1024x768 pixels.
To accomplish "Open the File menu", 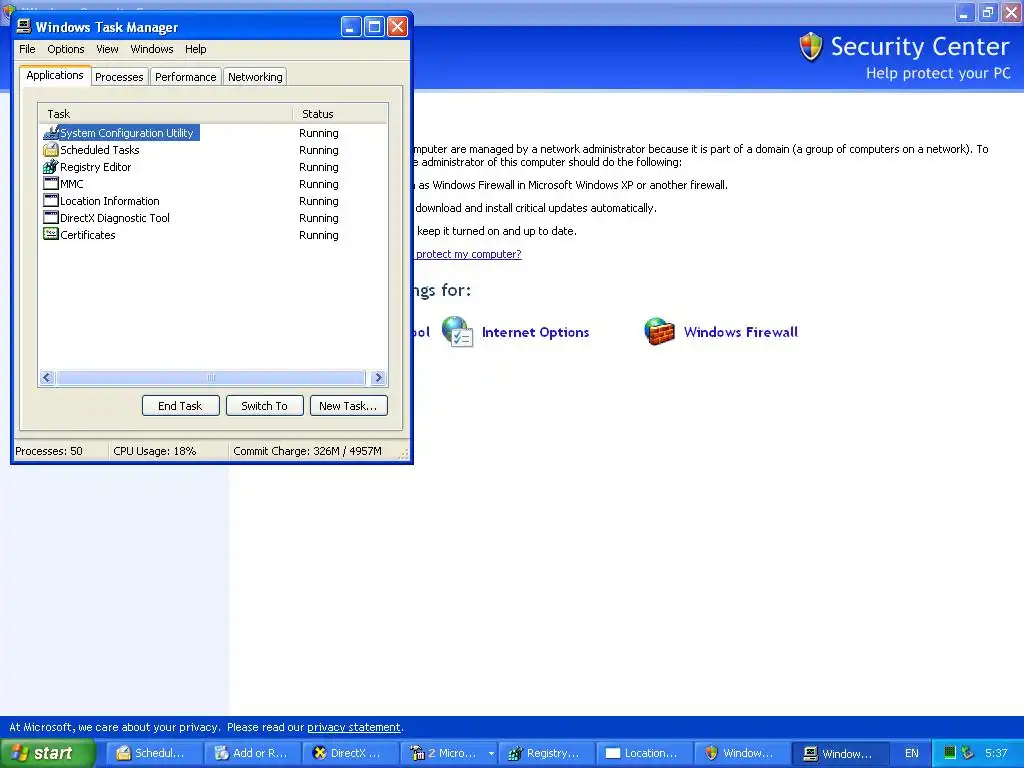I will click(27, 49).
